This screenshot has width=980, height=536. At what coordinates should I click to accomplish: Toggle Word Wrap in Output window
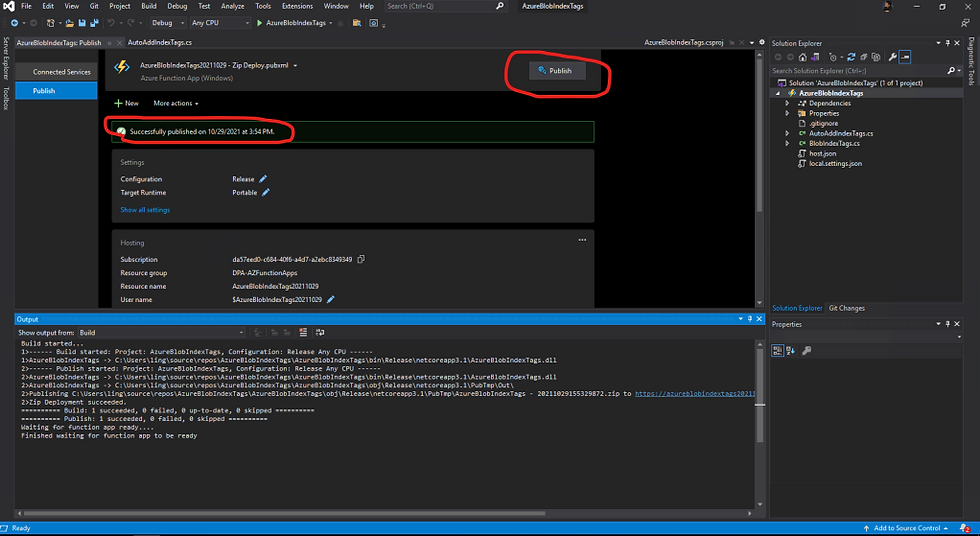[x=320, y=332]
